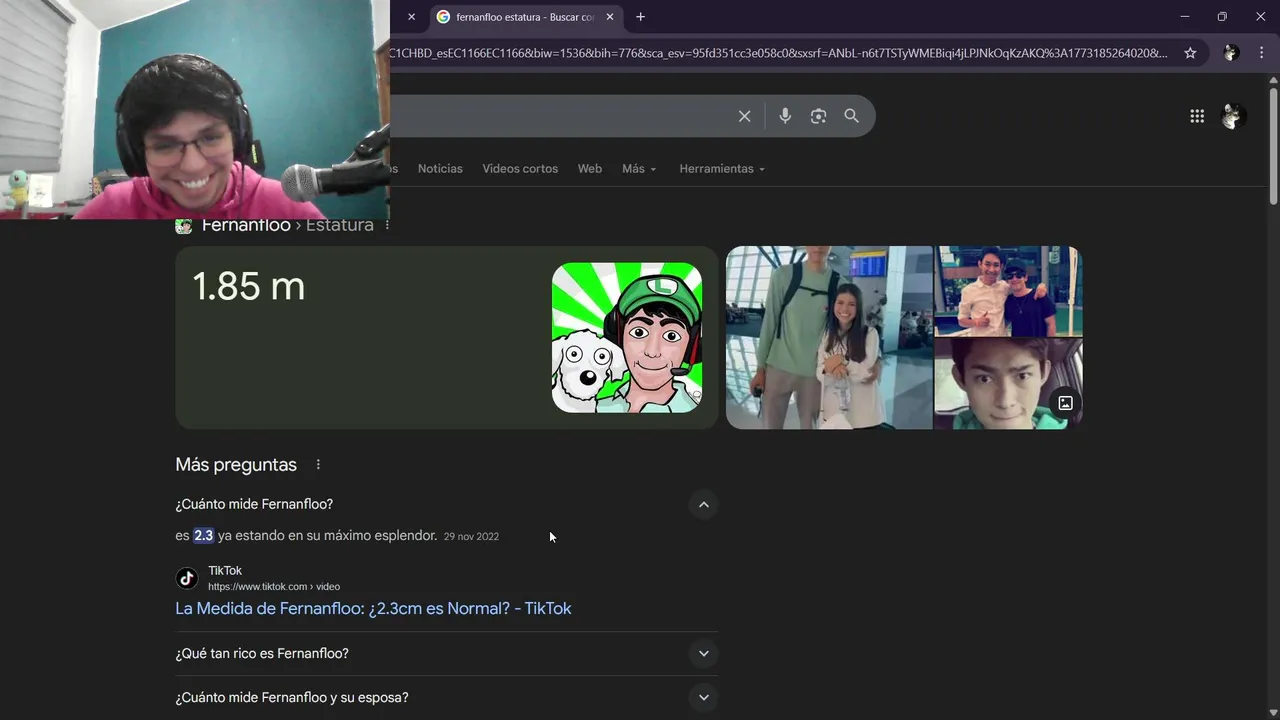The image size is (1280, 720).
Task: Open new tab with plus button
Action: pos(640,17)
